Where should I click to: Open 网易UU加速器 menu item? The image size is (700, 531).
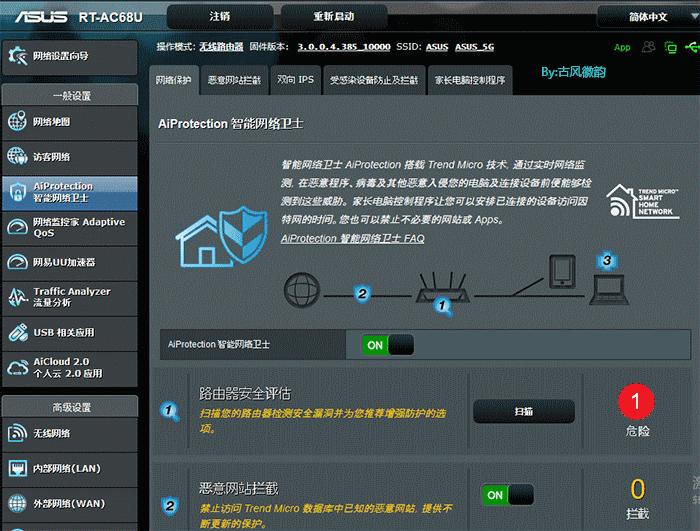(x=70, y=262)
